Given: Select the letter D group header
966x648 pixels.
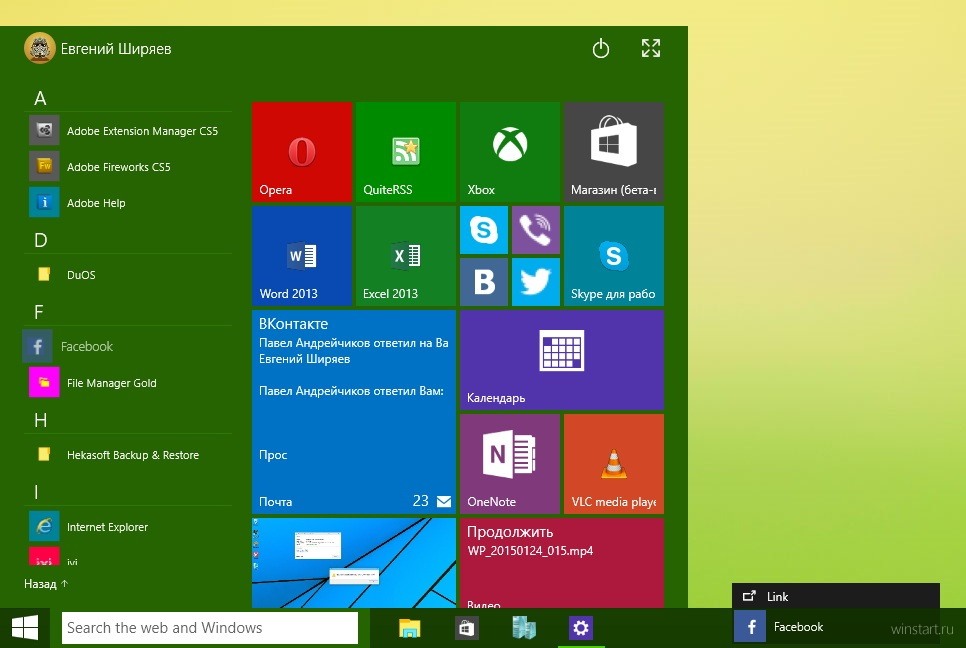Looking at the screenshot, I should 41,240.
